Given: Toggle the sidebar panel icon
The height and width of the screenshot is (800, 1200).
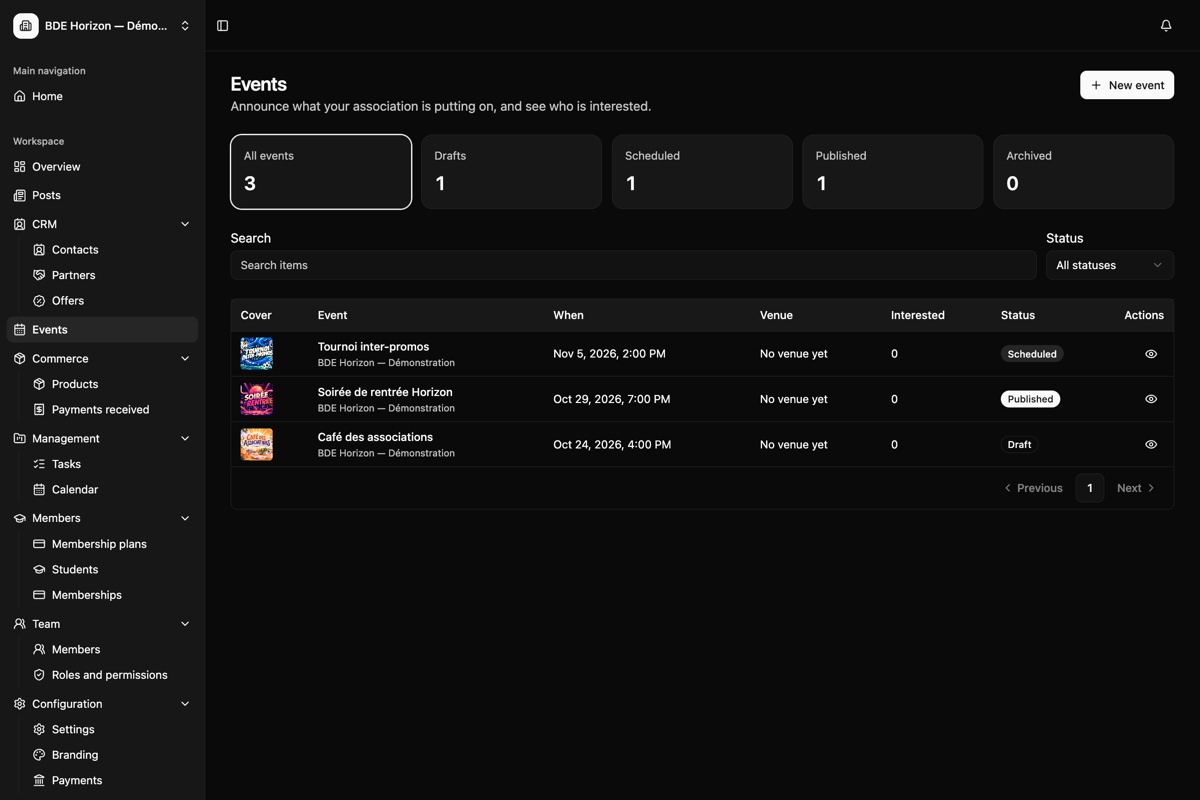Looking at the screenshot, I should click(x=223, y=25).
